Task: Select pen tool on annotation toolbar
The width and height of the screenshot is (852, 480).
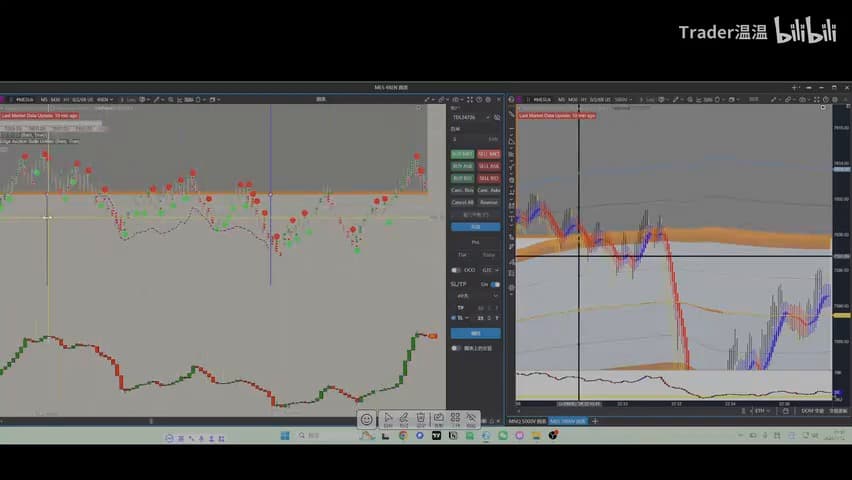Action: tap(404, 419)
